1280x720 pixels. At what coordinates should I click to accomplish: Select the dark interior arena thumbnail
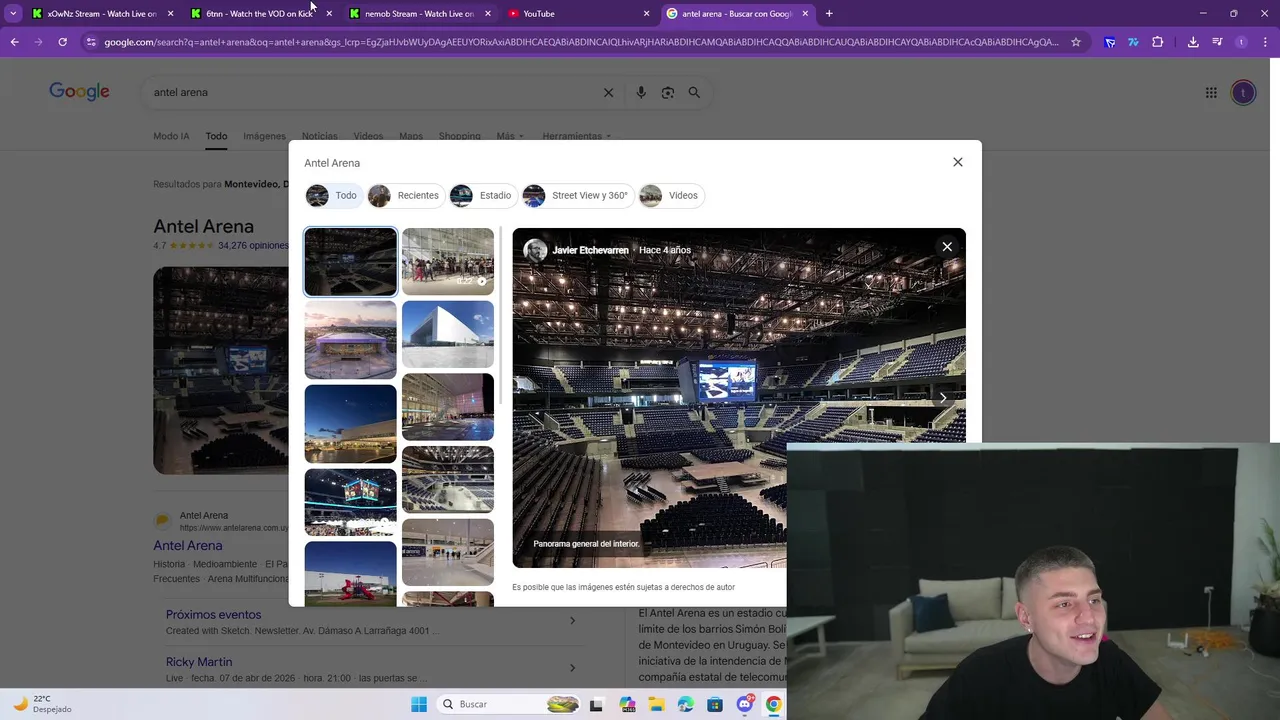click(350, 262)
